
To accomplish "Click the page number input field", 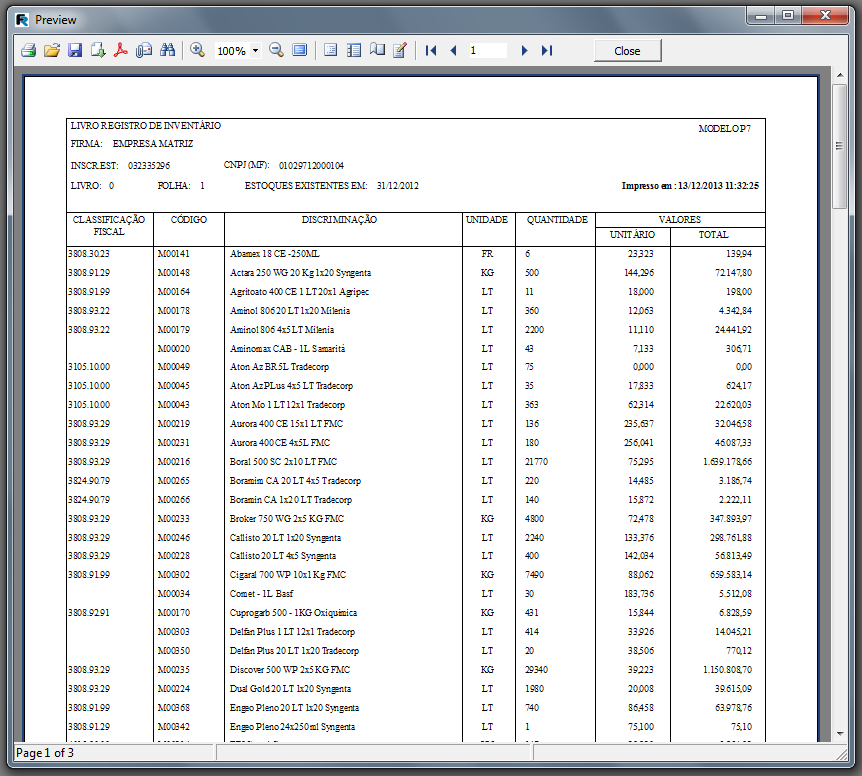I will (x=487, y=51).
